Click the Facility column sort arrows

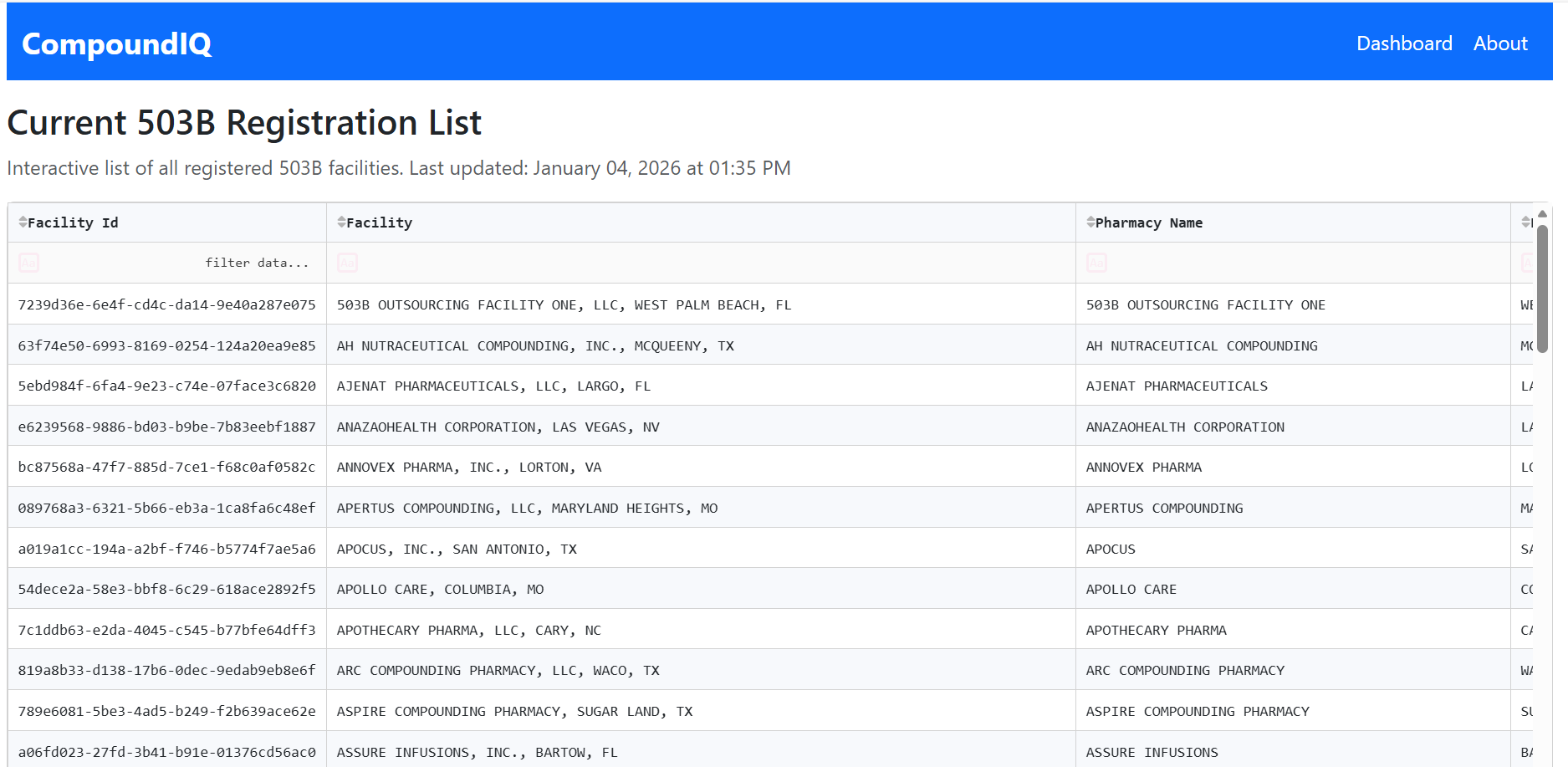pos(341,222)
